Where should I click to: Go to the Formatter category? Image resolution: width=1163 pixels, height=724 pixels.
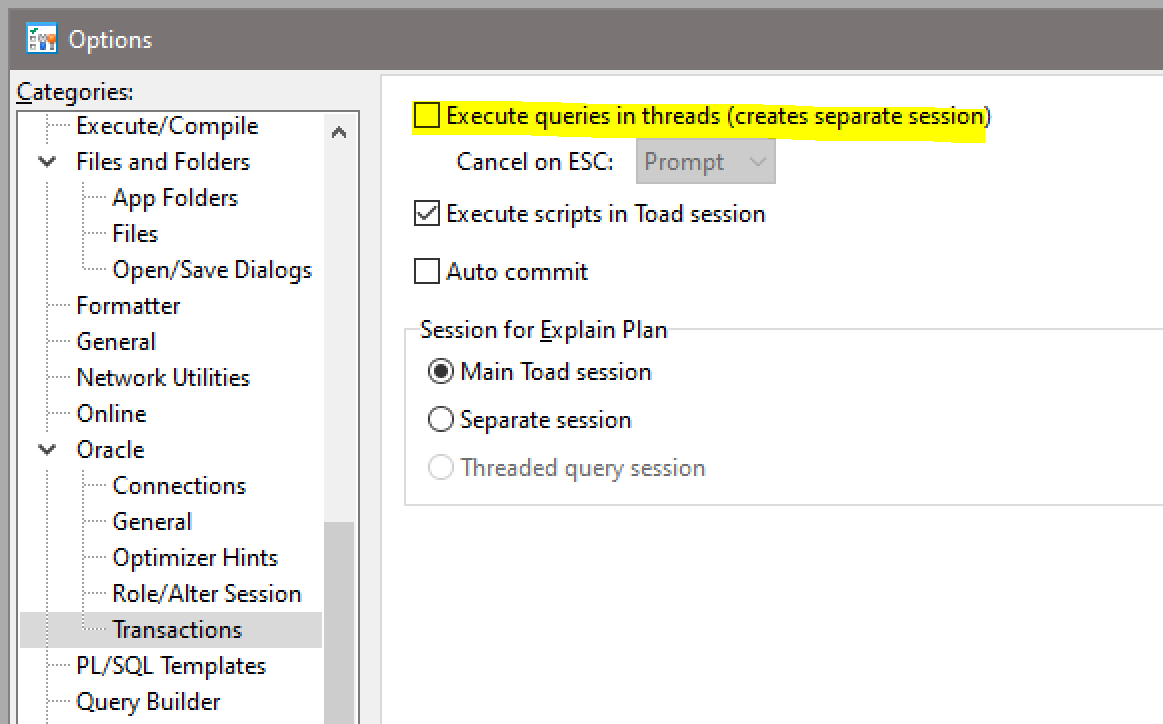(x=128, y=306)
